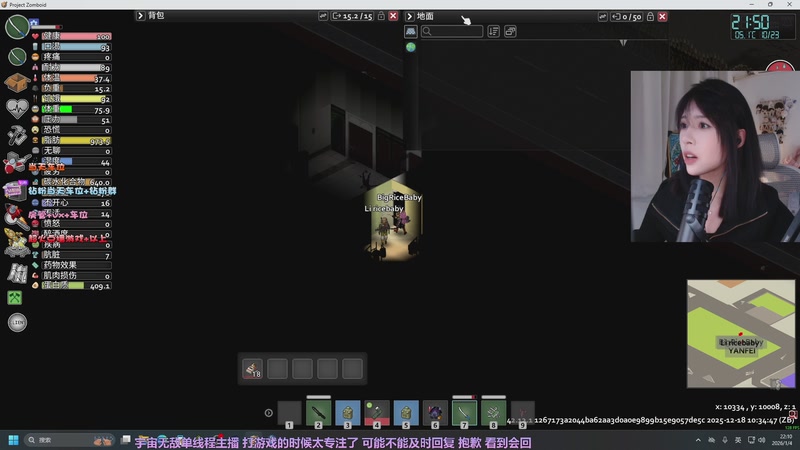Click the primary equipped weapon icon
Screen dimensions: 800x450
16,27
